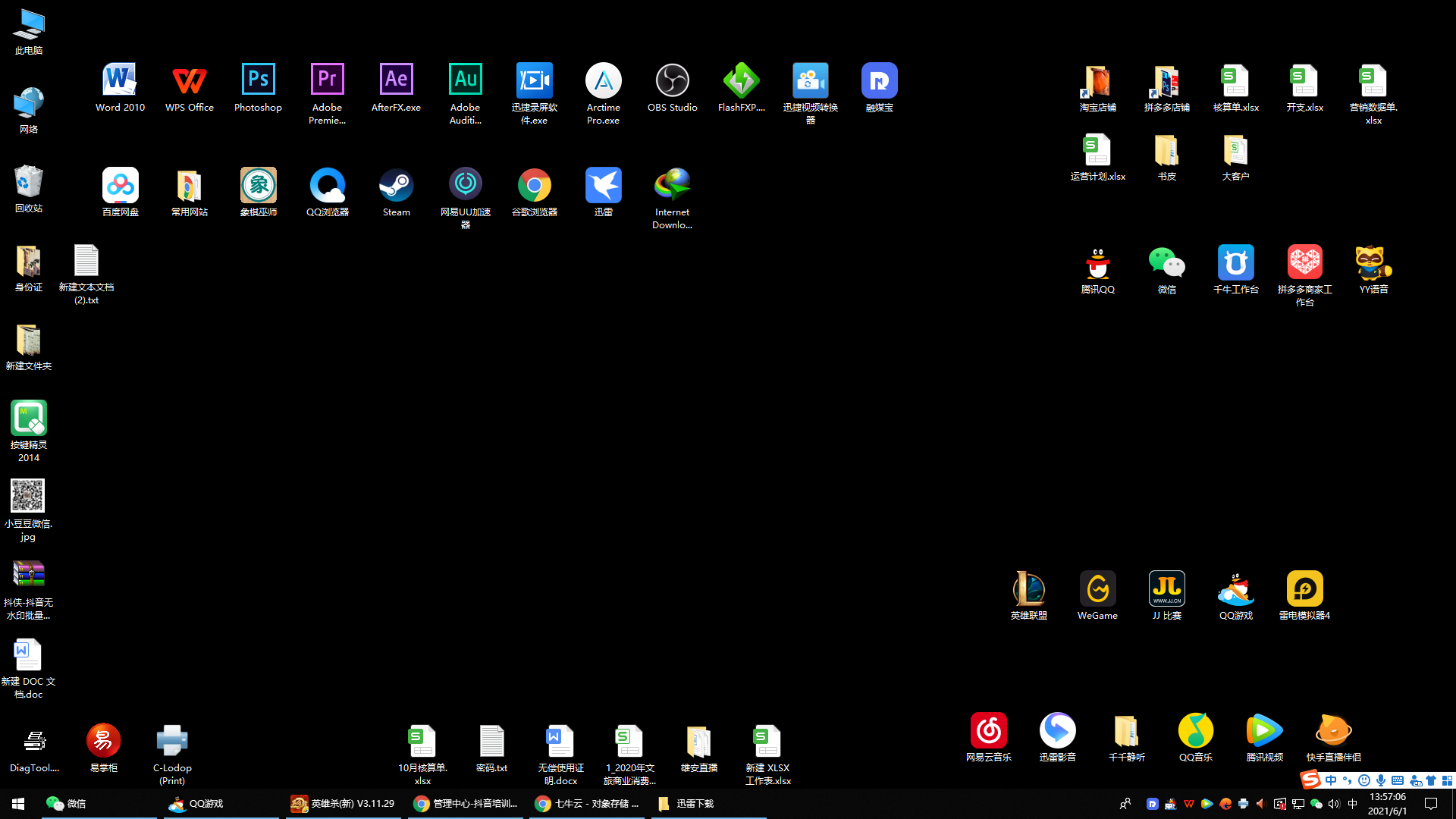Select 淘宝店铺 folder shortcut

pos(1097,87)
